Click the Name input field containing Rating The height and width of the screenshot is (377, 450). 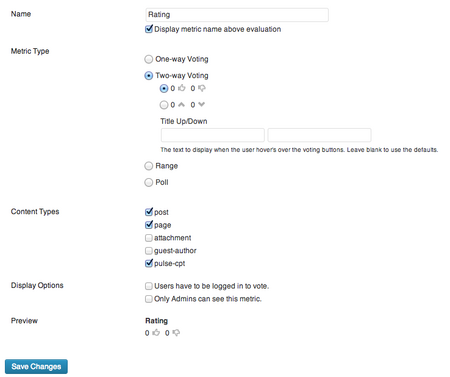coord(237,15)
